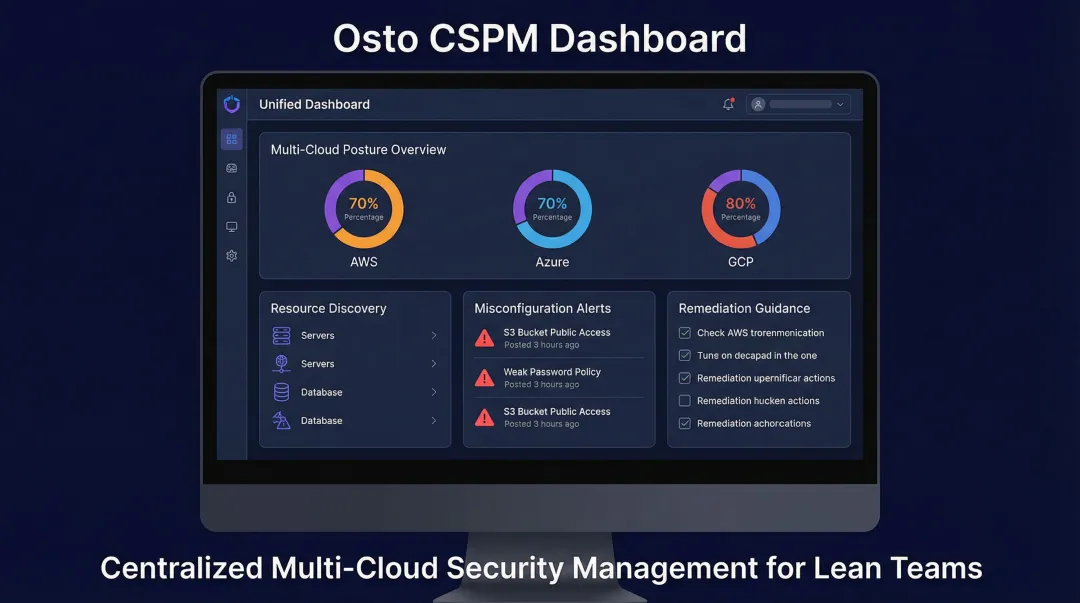The height and width of the screenshot is (603, 1080).
Task: Click the Osto shield logo in sidebar
Action: (x=231, y=104)
